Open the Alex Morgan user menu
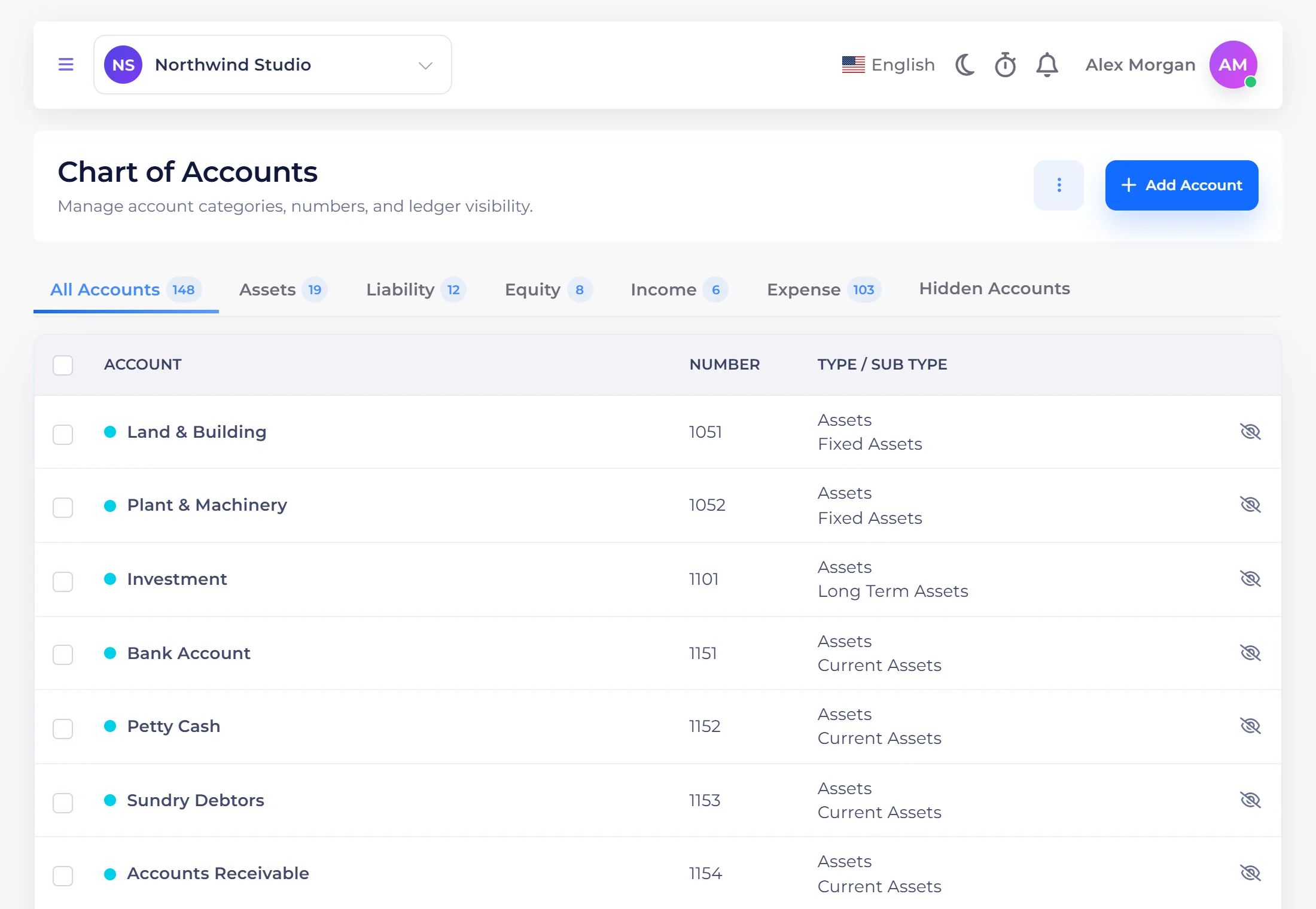Screen dimensions: 1316x909 [x=1140, y=65]
